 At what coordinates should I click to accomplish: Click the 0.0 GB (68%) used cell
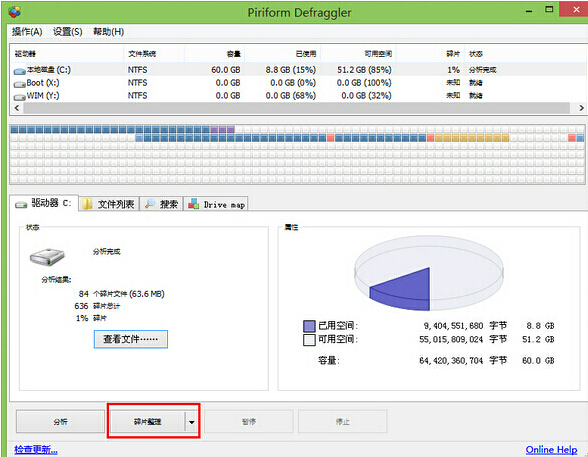click(291, 96)
